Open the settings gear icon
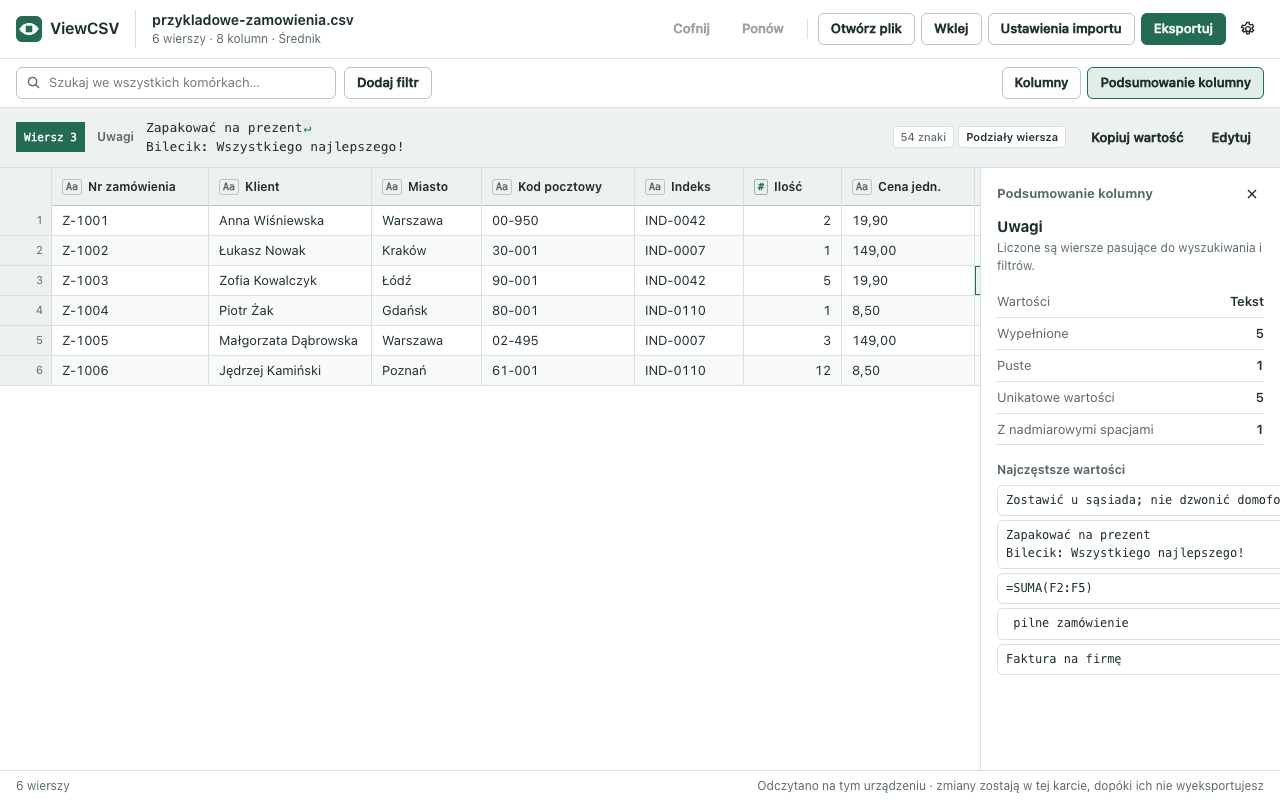The height and width of the screenshot is (800, 1280). pos(1247,28)
